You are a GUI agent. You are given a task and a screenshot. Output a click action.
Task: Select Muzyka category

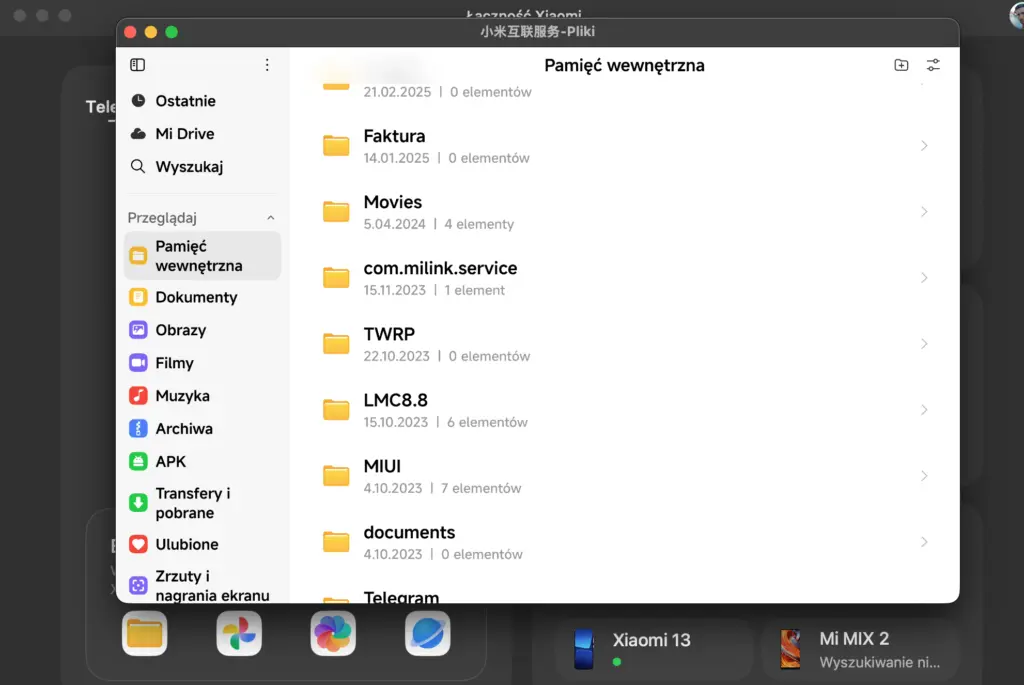(182, 396)
